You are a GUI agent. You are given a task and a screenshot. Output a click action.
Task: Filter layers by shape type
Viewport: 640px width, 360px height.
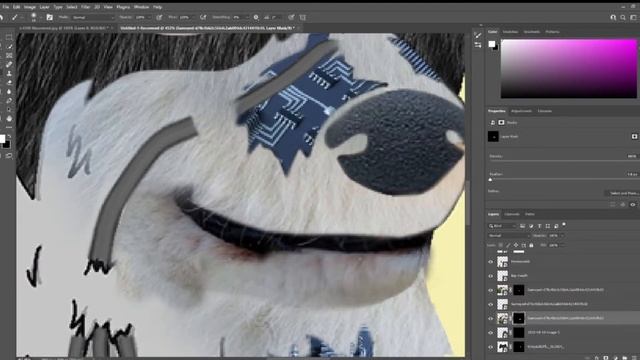548,226
